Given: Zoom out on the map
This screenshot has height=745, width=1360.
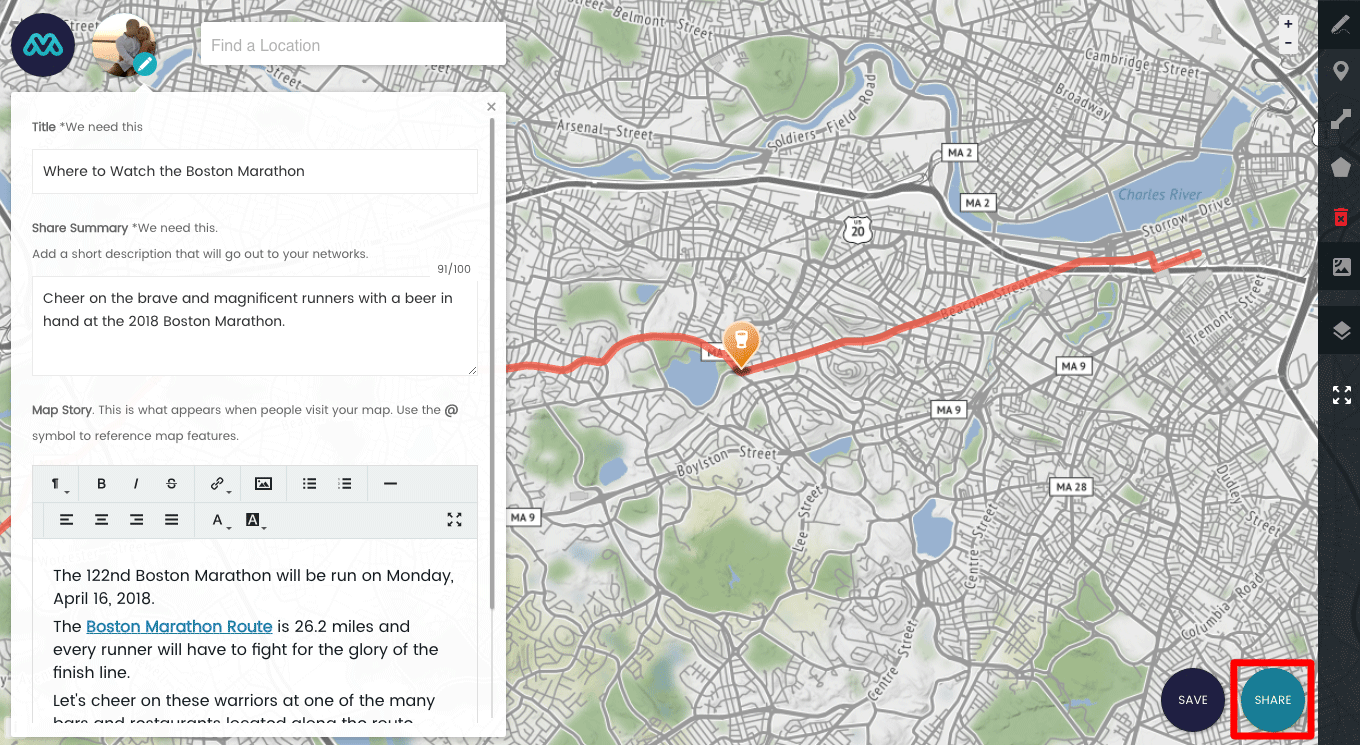Looking at the screenshot, I should 1288,43.
